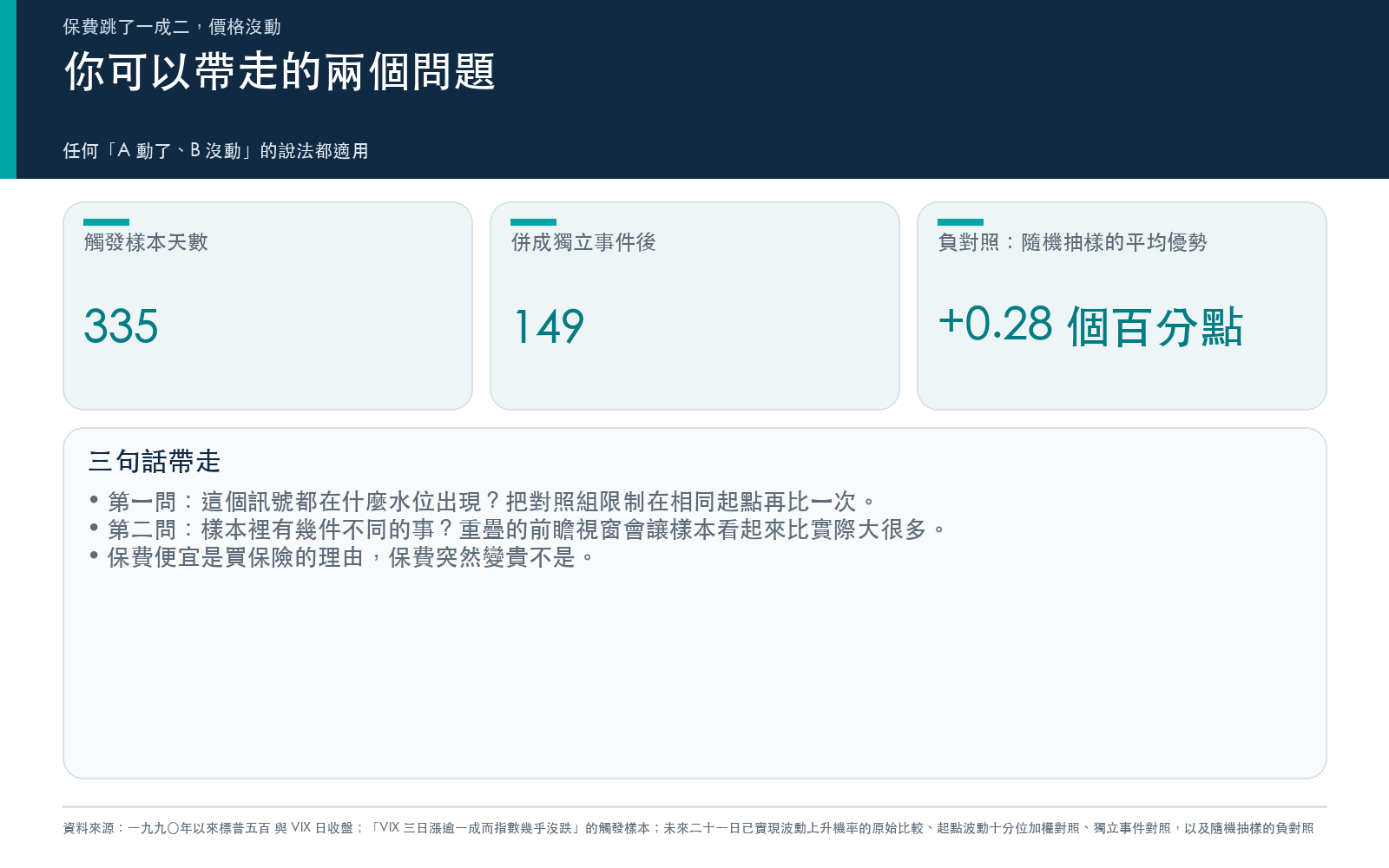
Task: Click the slide title 你可以帶走的兩個問題
Action: pyautogui.click(x=280, y=71)
